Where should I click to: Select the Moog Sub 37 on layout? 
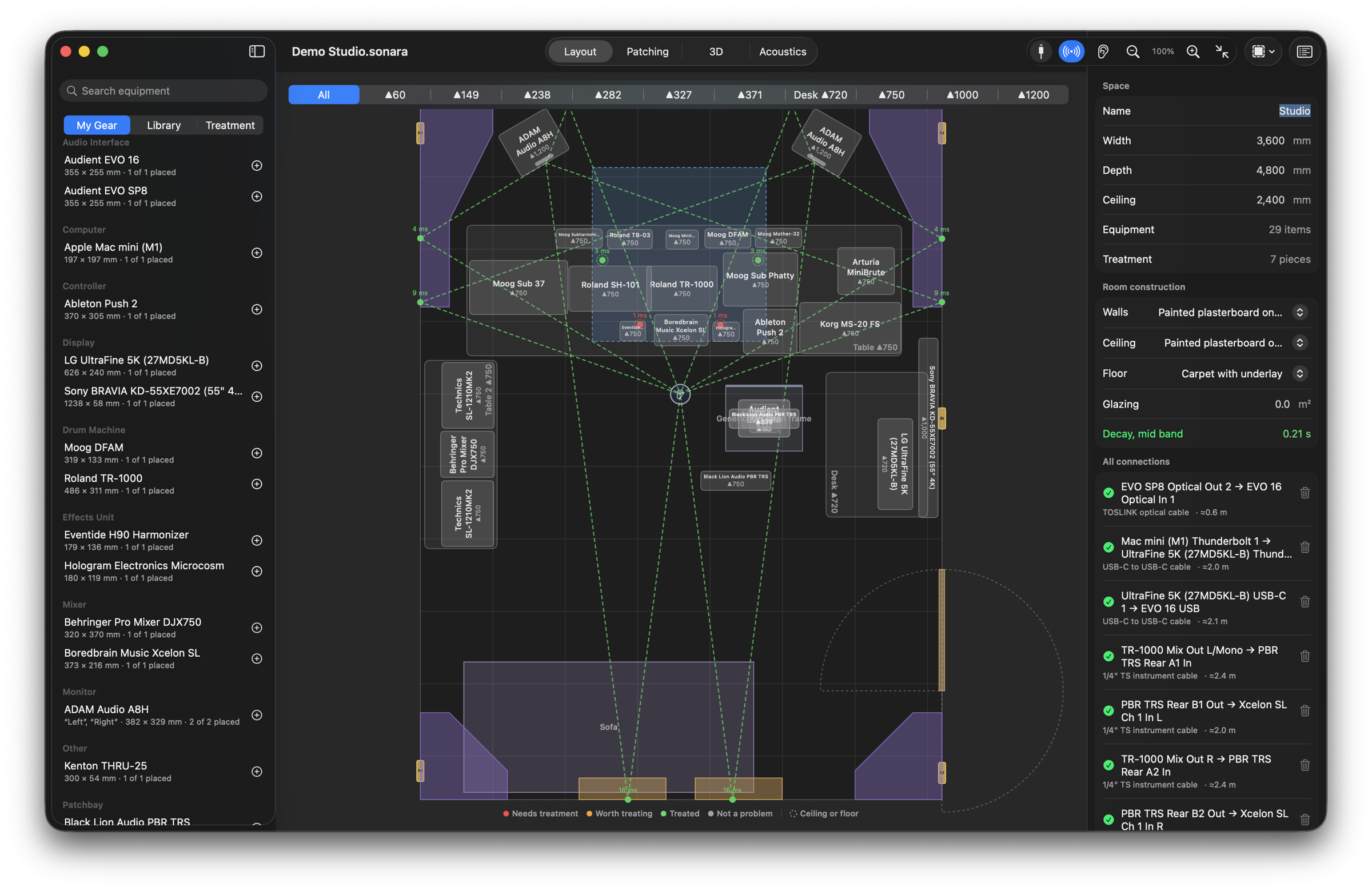coord(518,287)
